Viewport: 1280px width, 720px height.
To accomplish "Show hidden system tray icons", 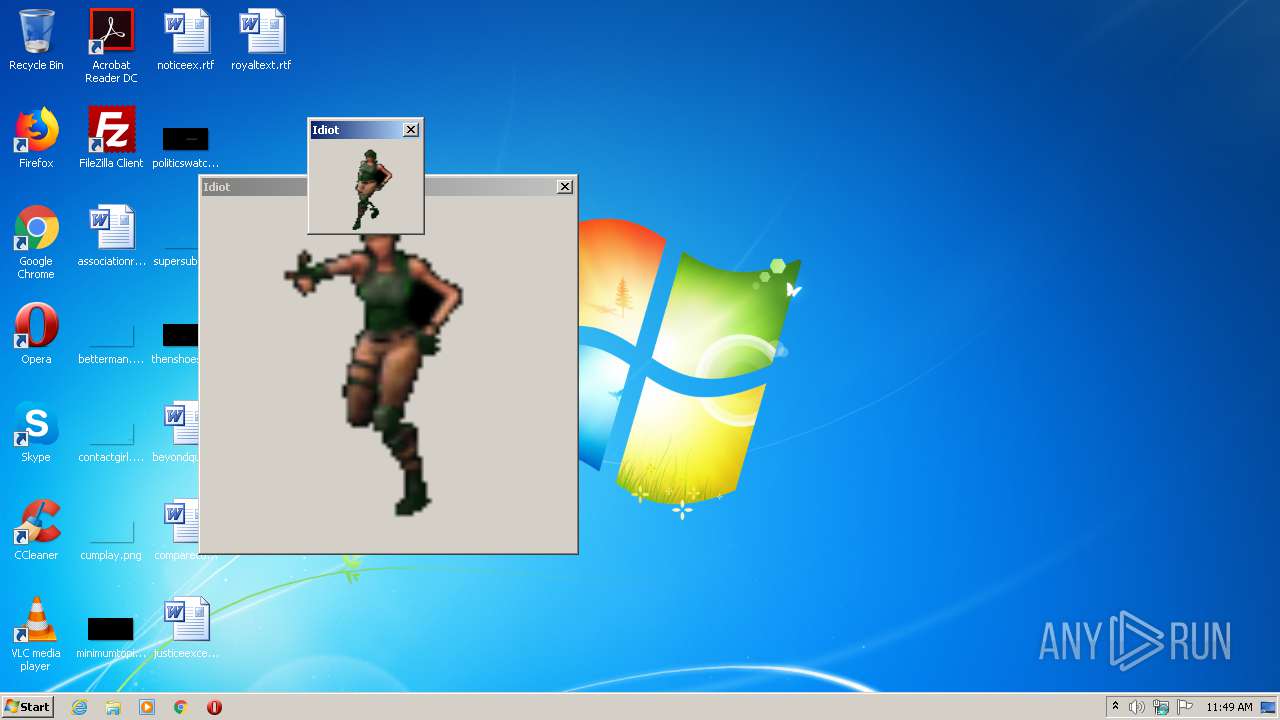I will click(1115, 707).
